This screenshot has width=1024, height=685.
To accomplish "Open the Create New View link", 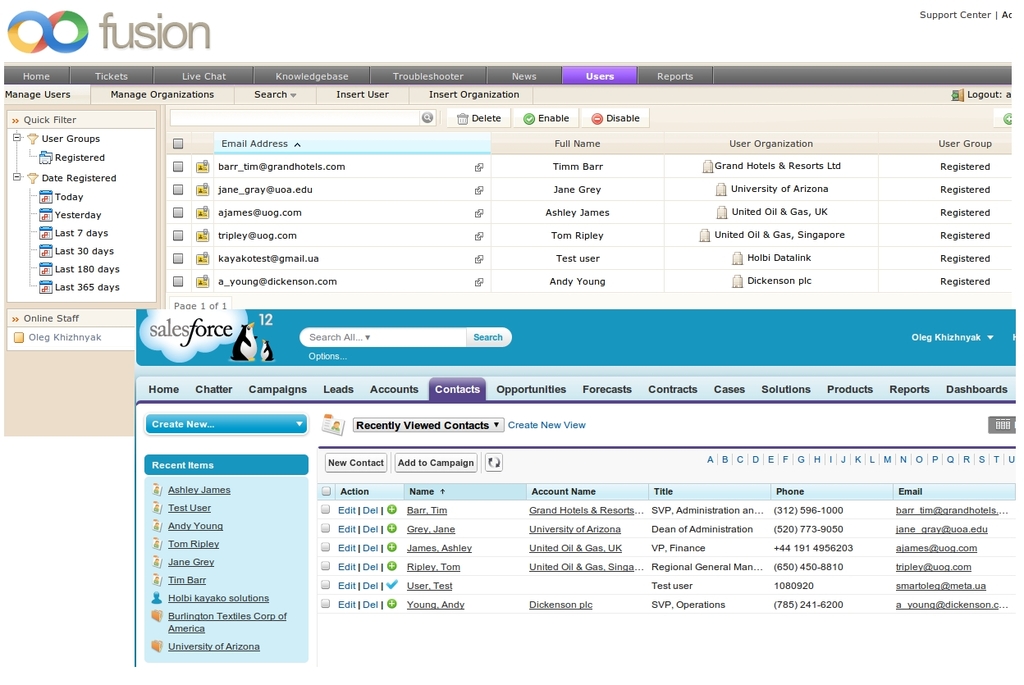I will point(547,425).
